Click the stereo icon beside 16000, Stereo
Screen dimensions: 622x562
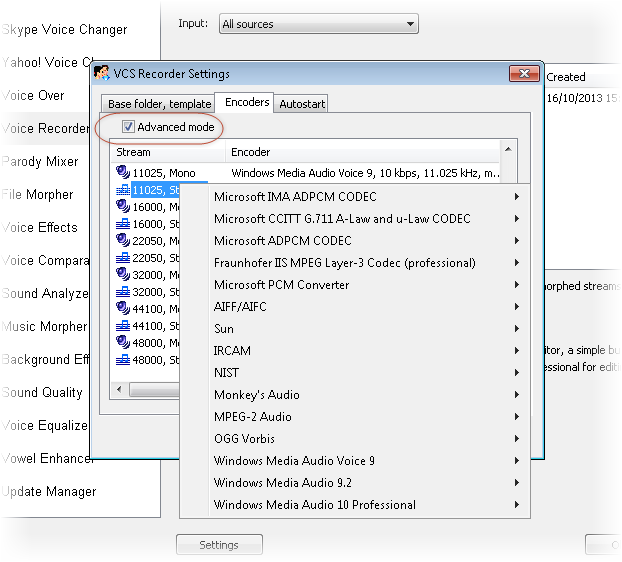123,224
